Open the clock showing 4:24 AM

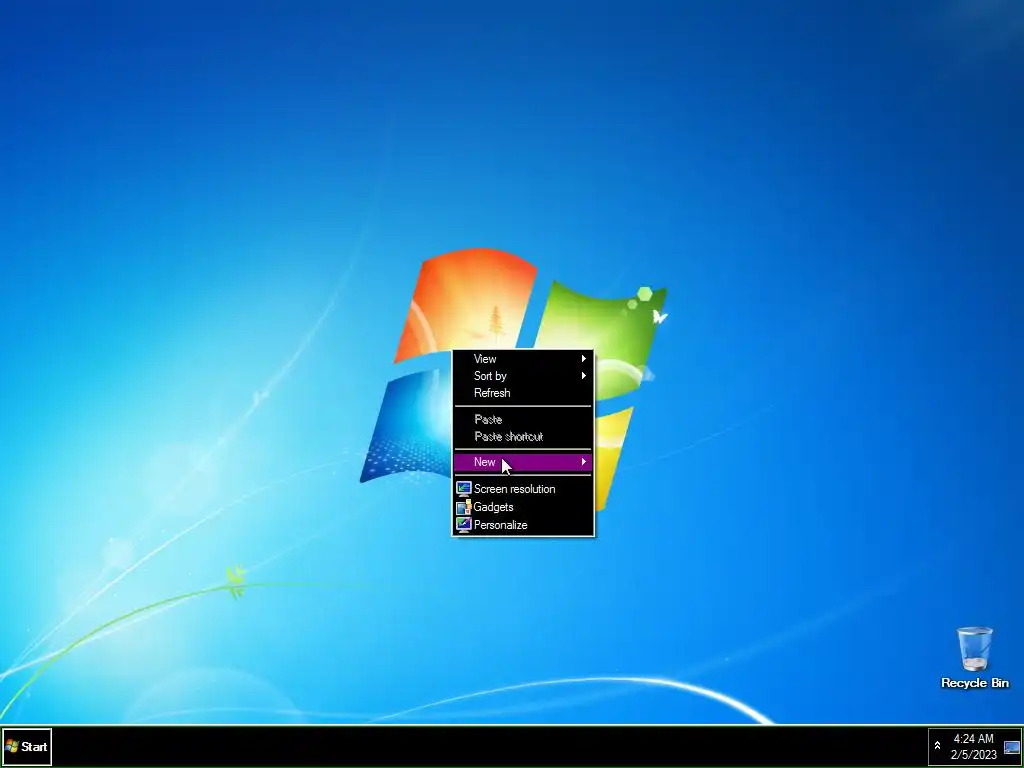[x=973, y=746]
